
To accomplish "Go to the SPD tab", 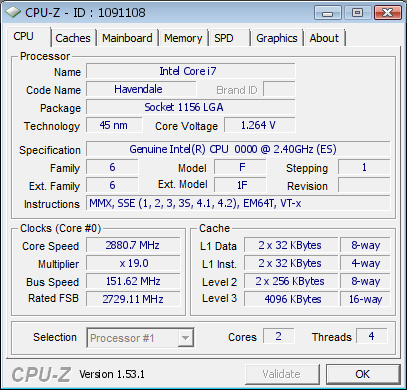I will [229, 38].
